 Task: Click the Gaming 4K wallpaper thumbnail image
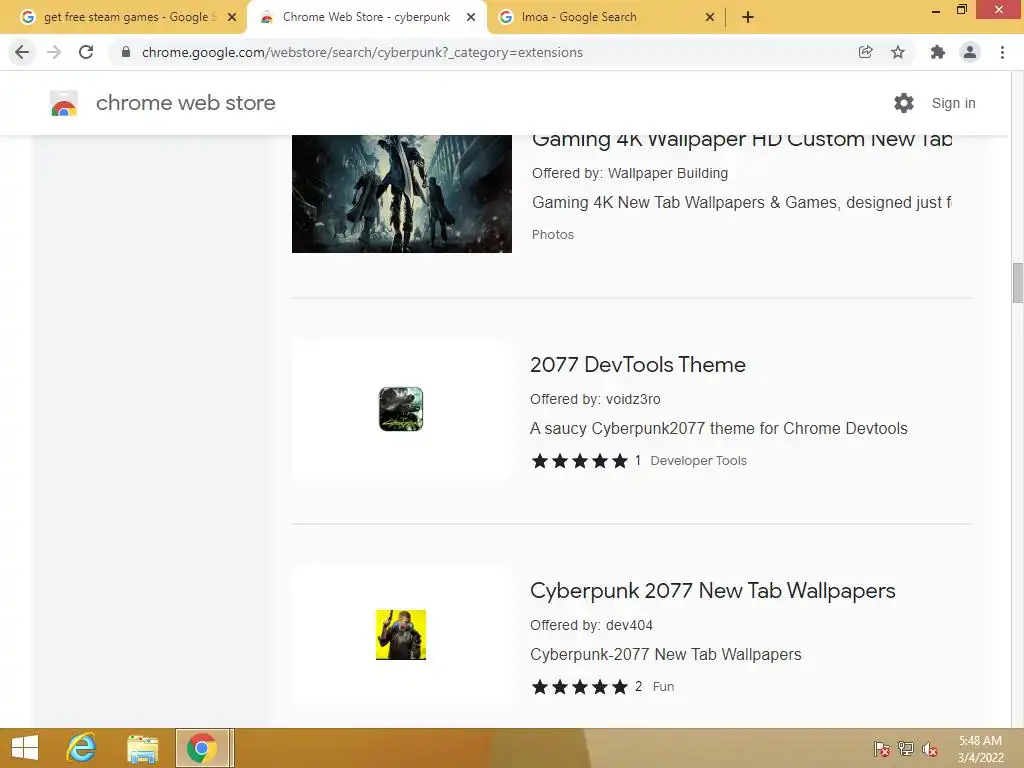402,194
